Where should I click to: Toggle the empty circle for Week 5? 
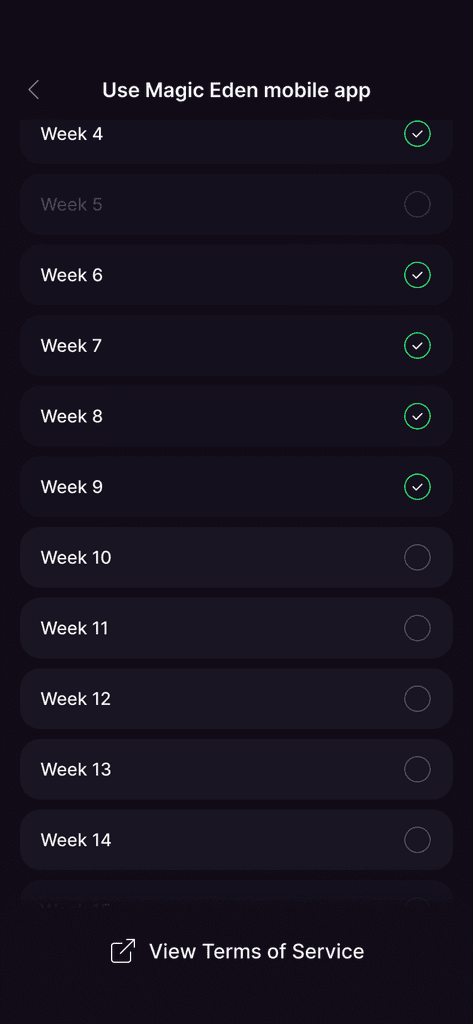point(417,204)
